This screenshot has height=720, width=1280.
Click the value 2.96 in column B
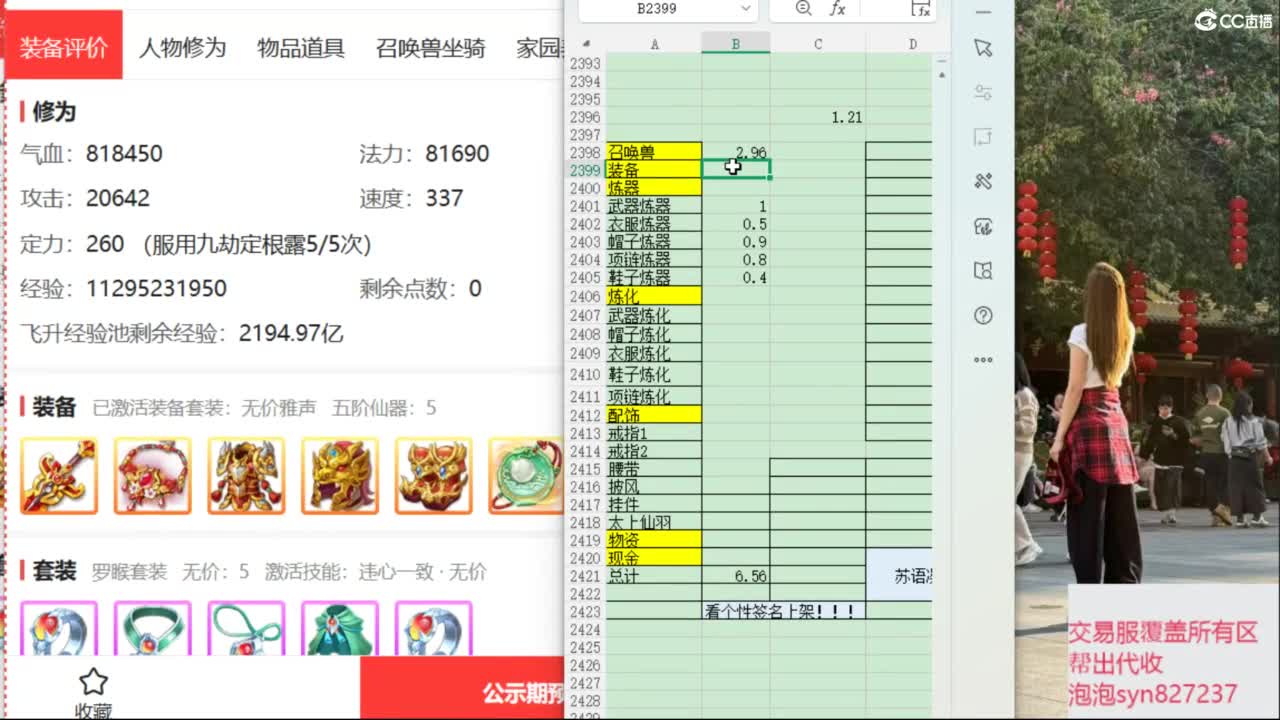pos(736,152)
